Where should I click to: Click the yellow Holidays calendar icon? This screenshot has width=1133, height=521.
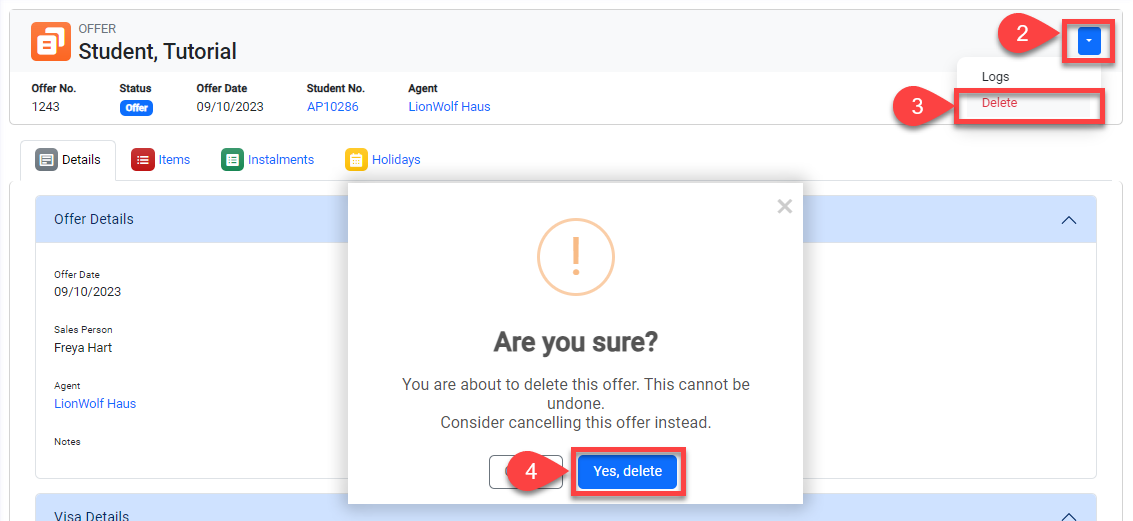[x=356, y=160]
